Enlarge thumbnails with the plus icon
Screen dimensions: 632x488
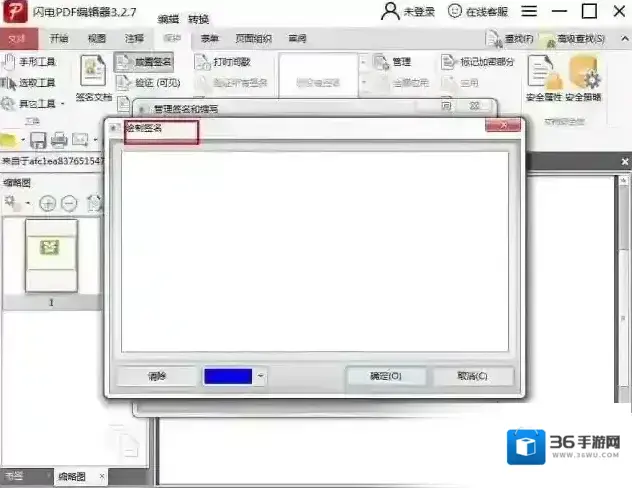(47, 203)
